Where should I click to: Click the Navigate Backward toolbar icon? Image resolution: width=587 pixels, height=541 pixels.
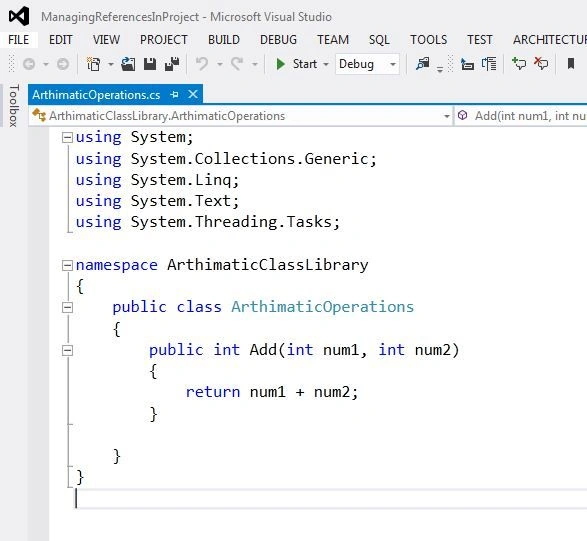point(29,64)
